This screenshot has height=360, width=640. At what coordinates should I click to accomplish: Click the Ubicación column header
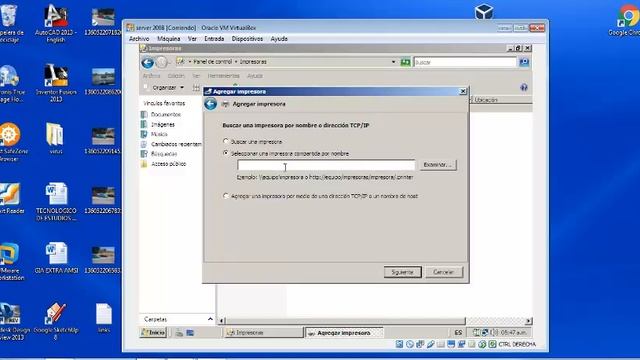tap(486, 100)
